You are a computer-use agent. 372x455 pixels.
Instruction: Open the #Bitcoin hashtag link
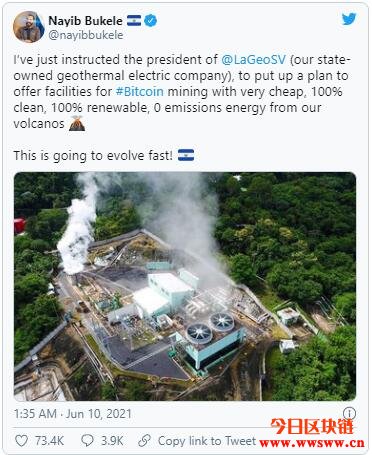click(x=140, y=91)
